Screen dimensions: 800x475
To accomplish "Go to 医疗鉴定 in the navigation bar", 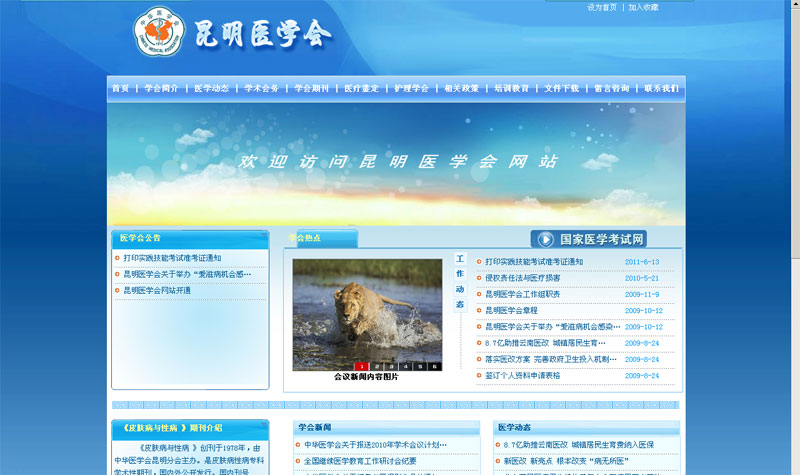I will 361,88.
